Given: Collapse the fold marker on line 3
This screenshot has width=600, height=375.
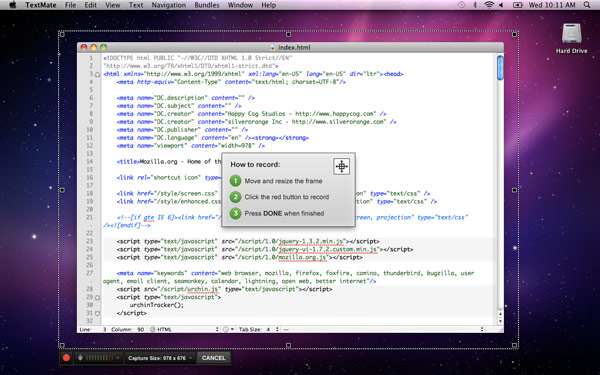Looking at the screenshot, I should point(97,74).
